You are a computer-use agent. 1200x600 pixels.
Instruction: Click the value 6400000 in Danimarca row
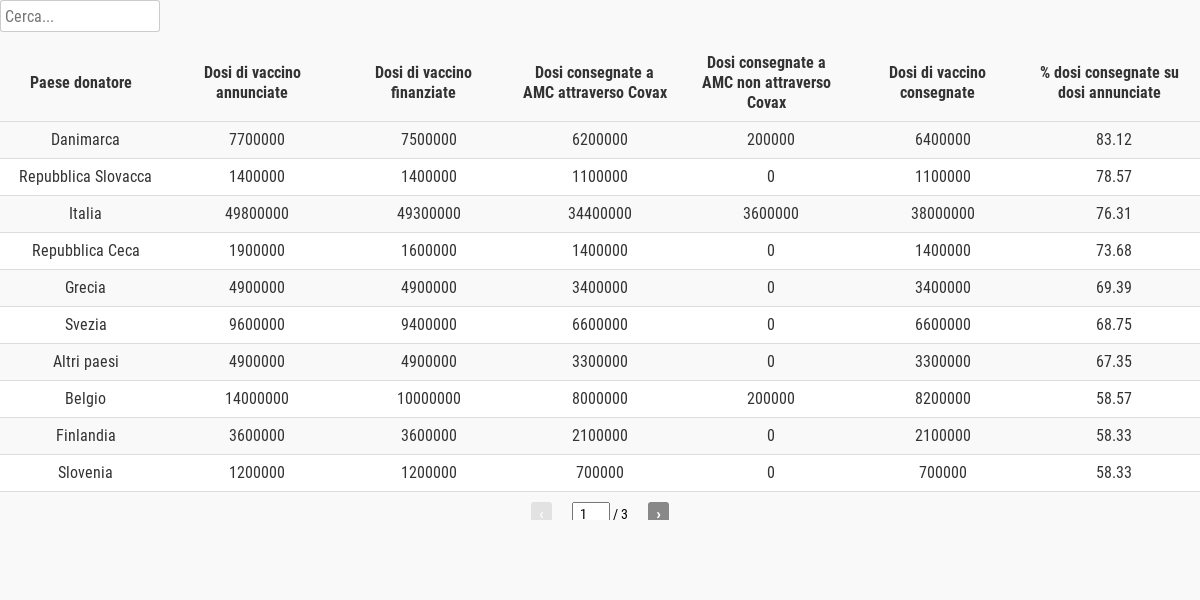tap(943, 140)
